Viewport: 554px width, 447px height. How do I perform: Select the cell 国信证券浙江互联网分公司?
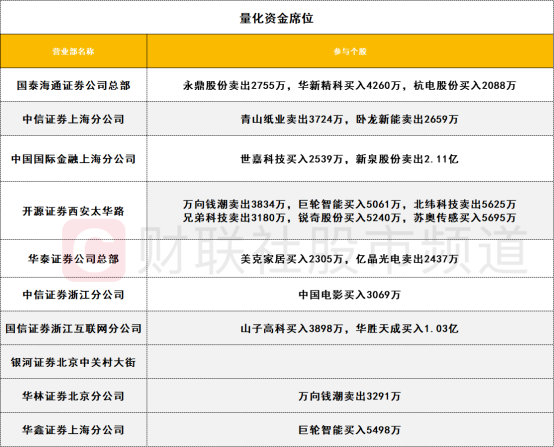[x=73, y=328]
